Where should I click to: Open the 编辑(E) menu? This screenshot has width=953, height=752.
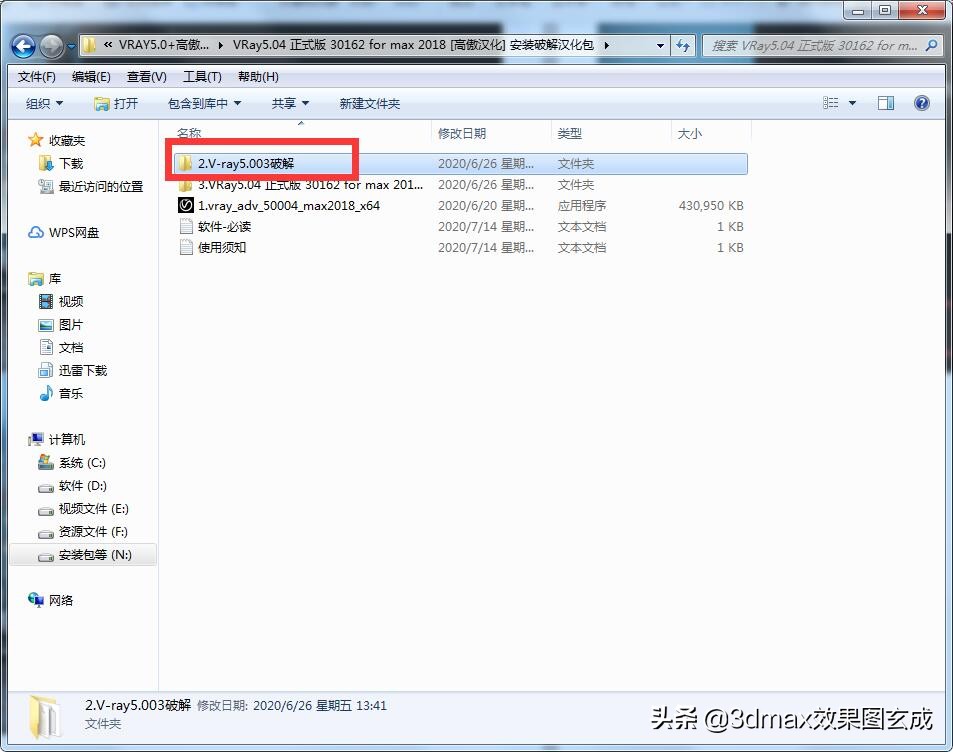coord(91,77)
